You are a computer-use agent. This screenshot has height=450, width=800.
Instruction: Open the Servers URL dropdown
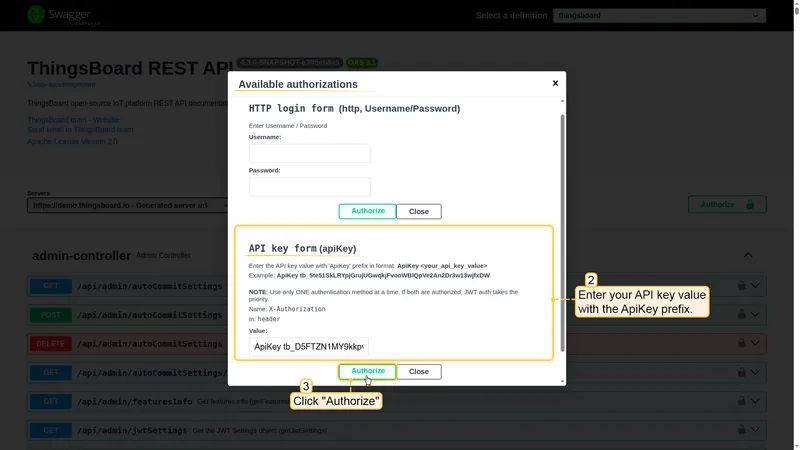click(x=128, y=205)
